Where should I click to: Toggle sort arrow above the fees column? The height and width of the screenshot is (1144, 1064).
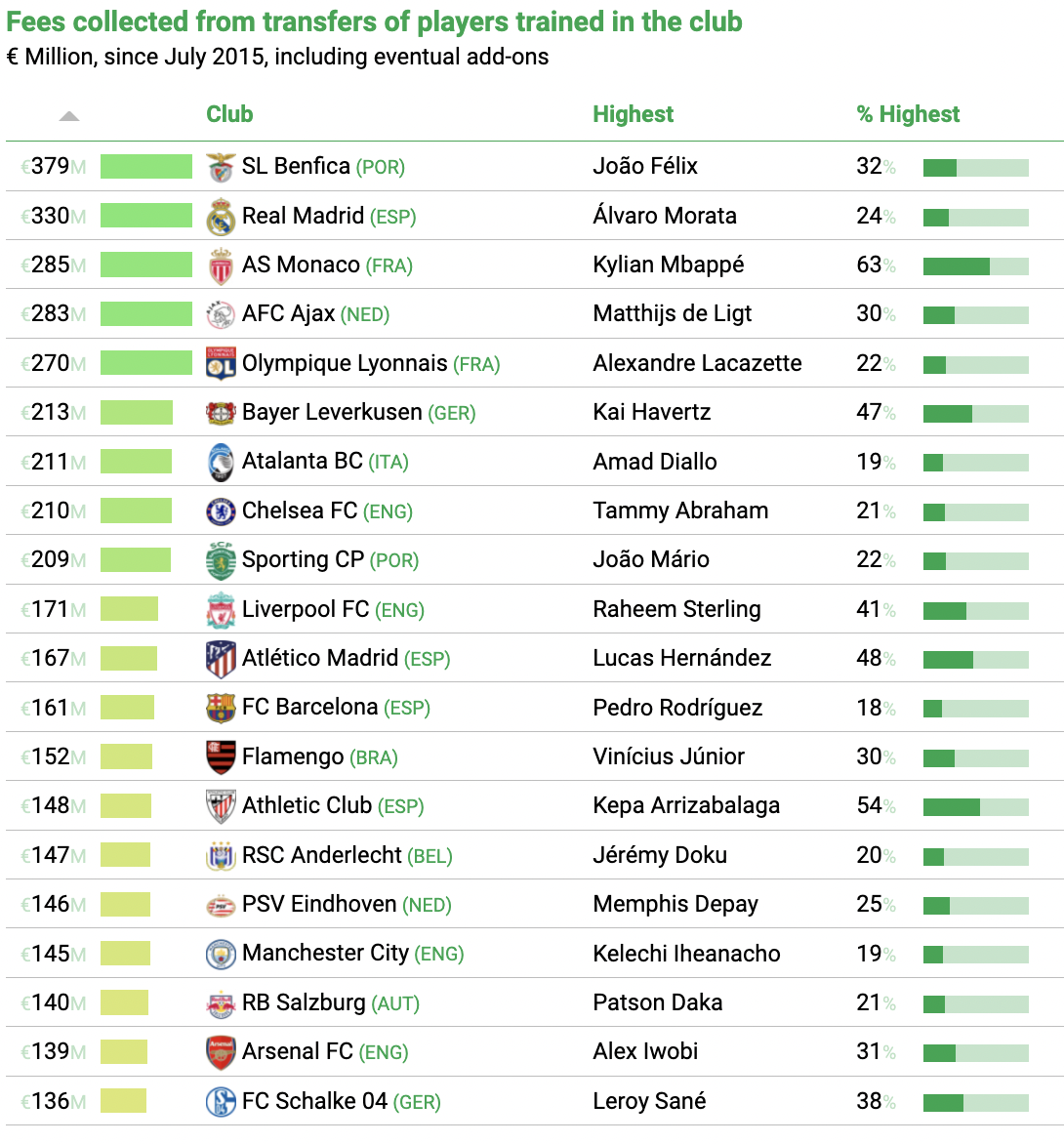(x=69, y=116)
